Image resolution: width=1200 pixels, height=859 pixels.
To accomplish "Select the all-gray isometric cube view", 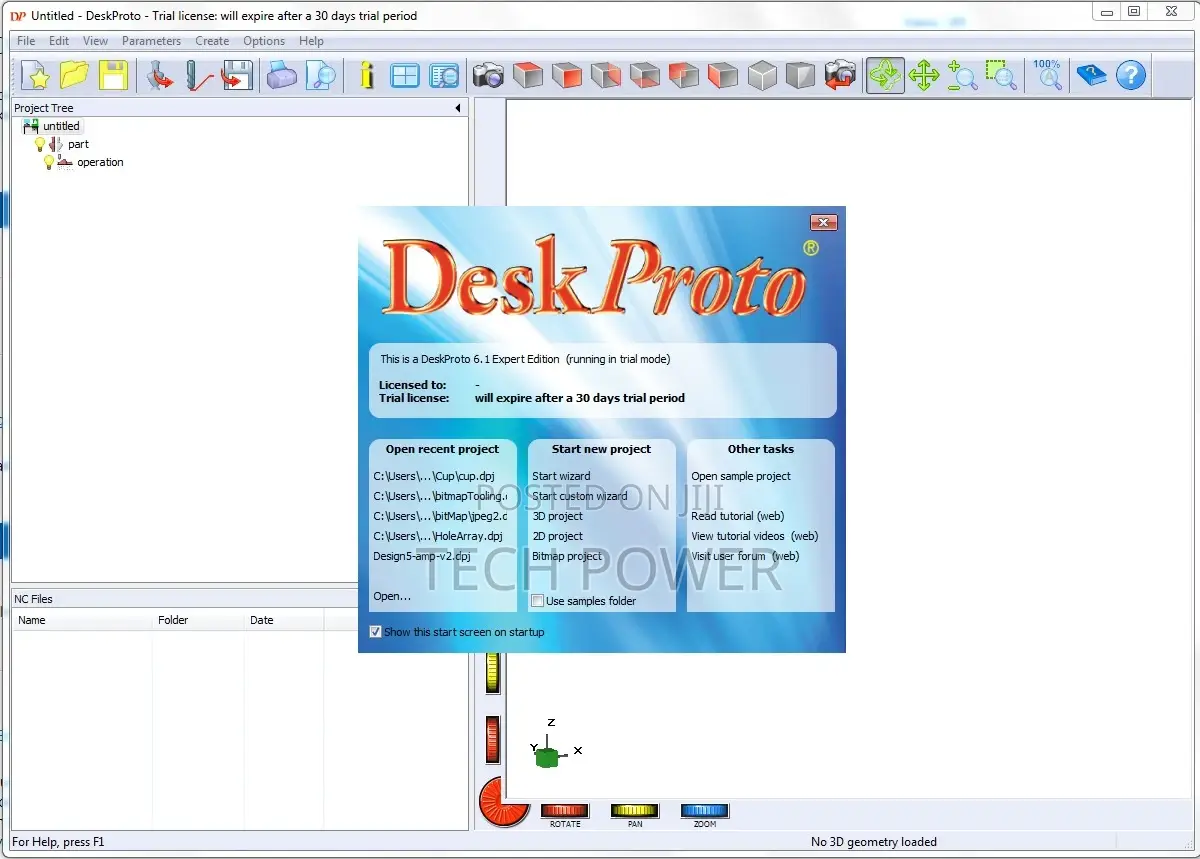I will point(762,75).
